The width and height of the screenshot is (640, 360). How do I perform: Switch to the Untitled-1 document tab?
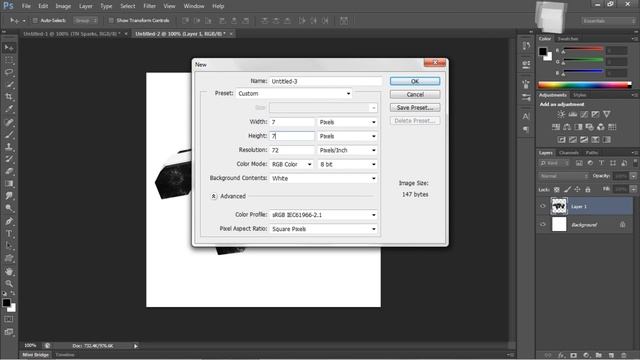tap(72, 34)
